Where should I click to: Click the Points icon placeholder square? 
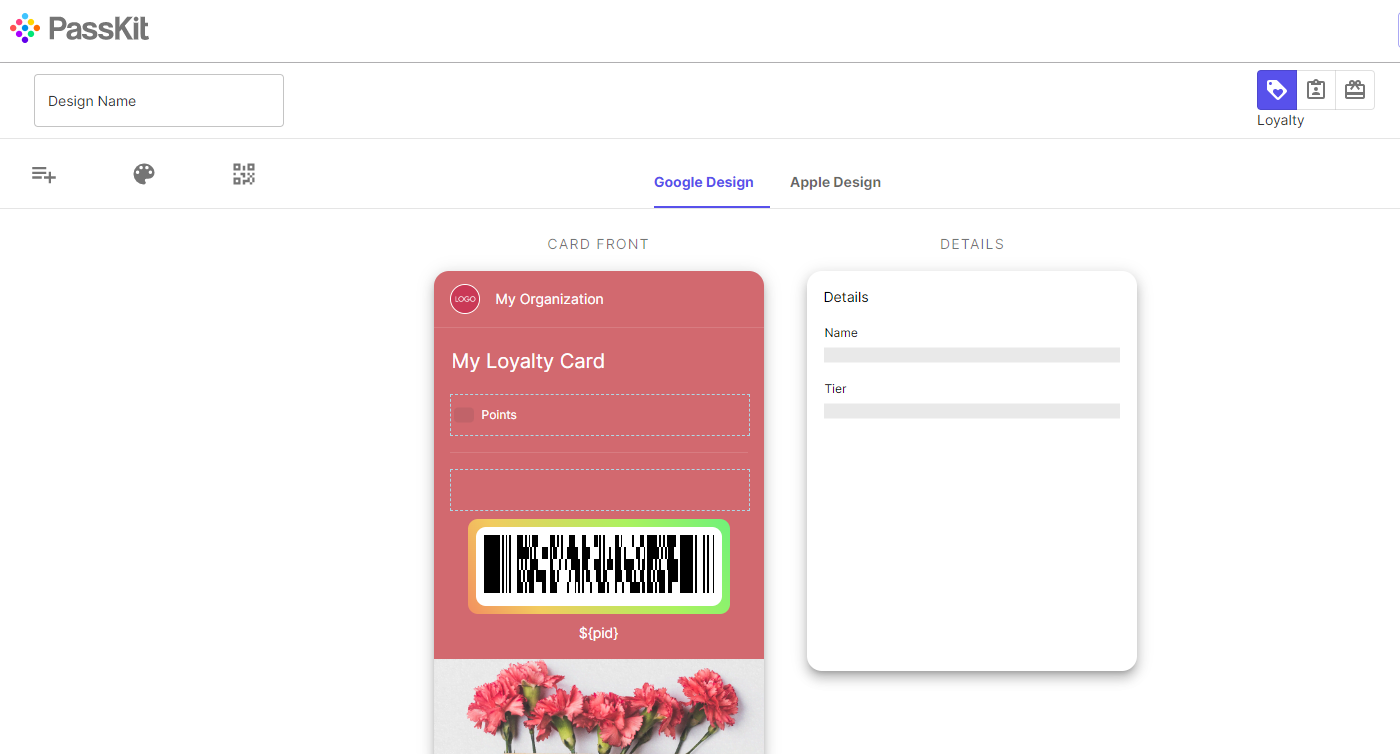click(465, 415)
